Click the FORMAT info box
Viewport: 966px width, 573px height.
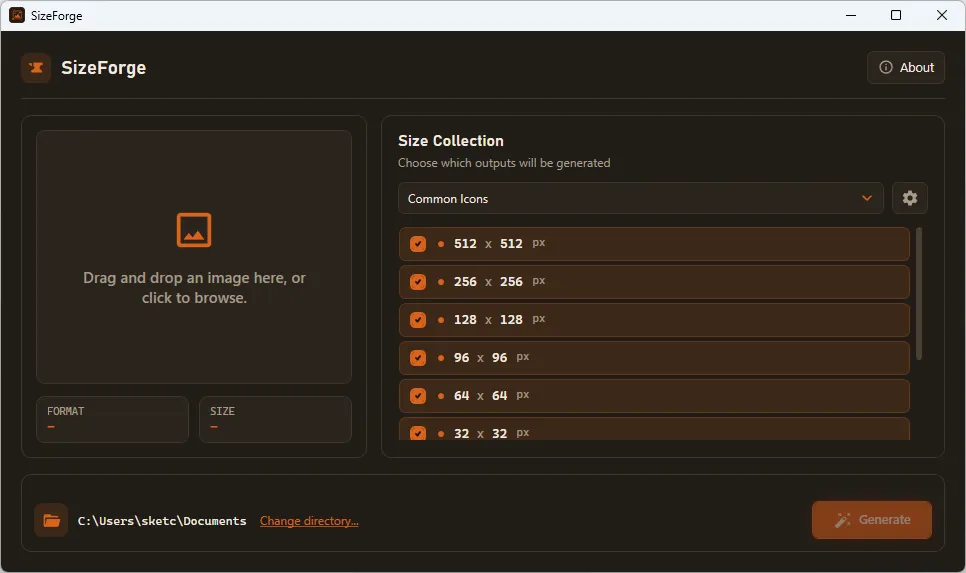pos(112,419)
